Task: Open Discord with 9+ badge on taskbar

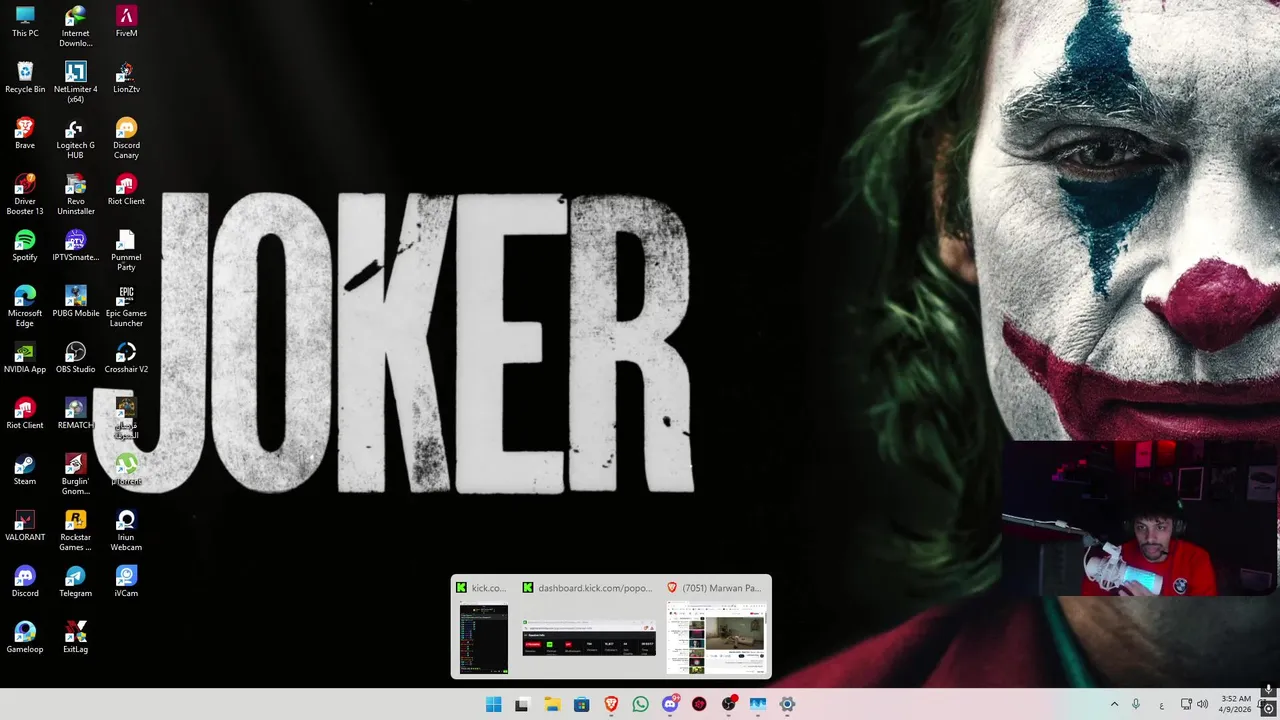Action: pyautogui.click(x=670, y=704)
